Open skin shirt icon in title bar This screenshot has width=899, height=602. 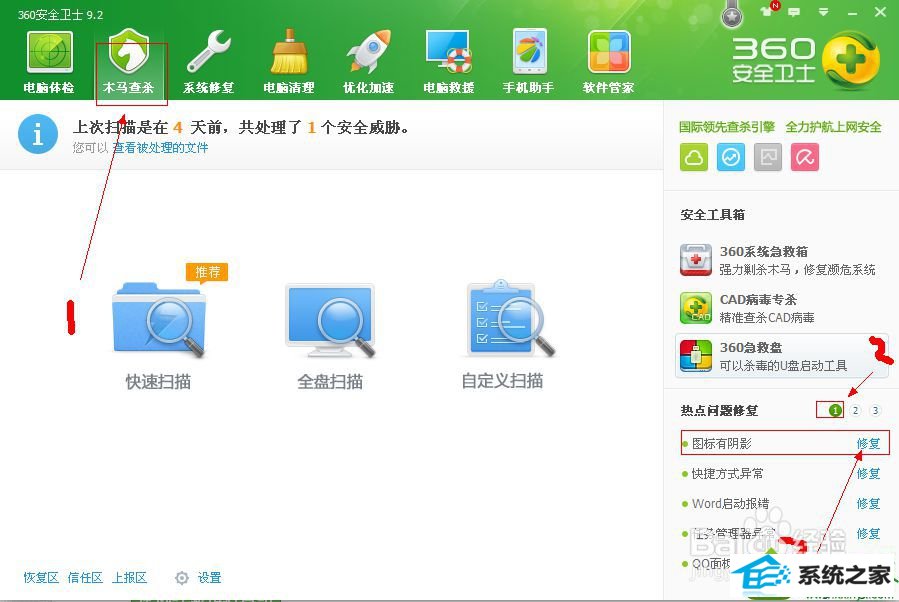tap(768, 10)
